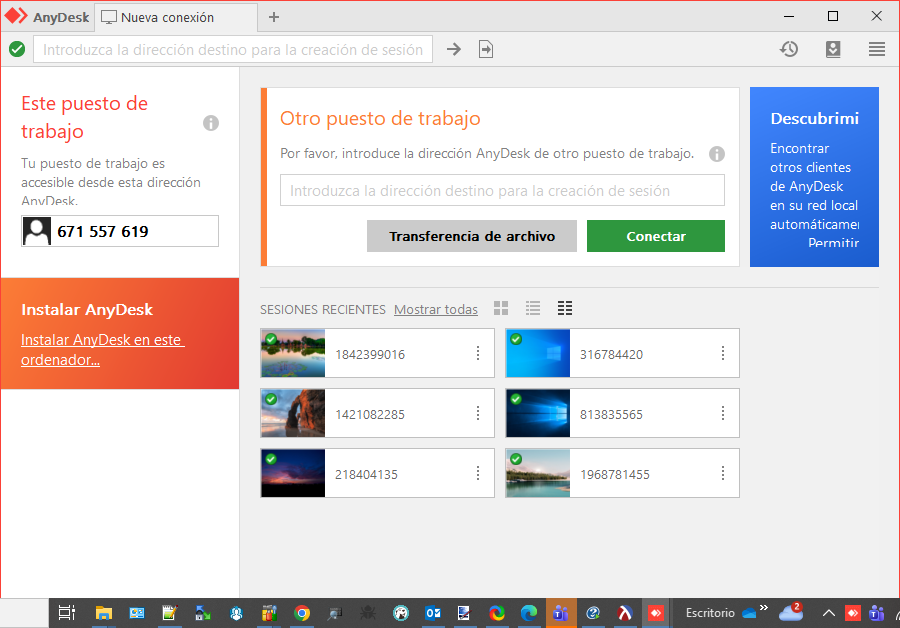Click the info icon beside 'Este puesto de trabajo'
The height and width of the screenshot is (628, 900).
click(x=211, y=123)
